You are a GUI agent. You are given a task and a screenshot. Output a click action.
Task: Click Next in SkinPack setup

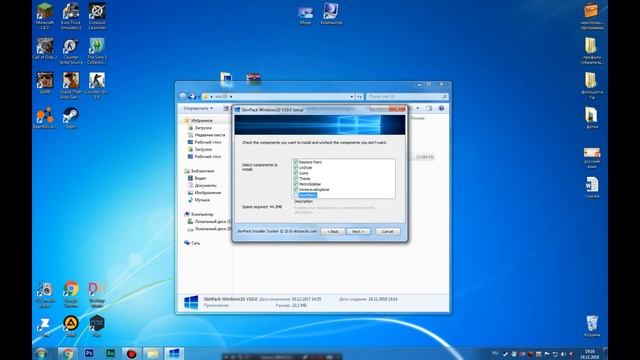(358, 231)
